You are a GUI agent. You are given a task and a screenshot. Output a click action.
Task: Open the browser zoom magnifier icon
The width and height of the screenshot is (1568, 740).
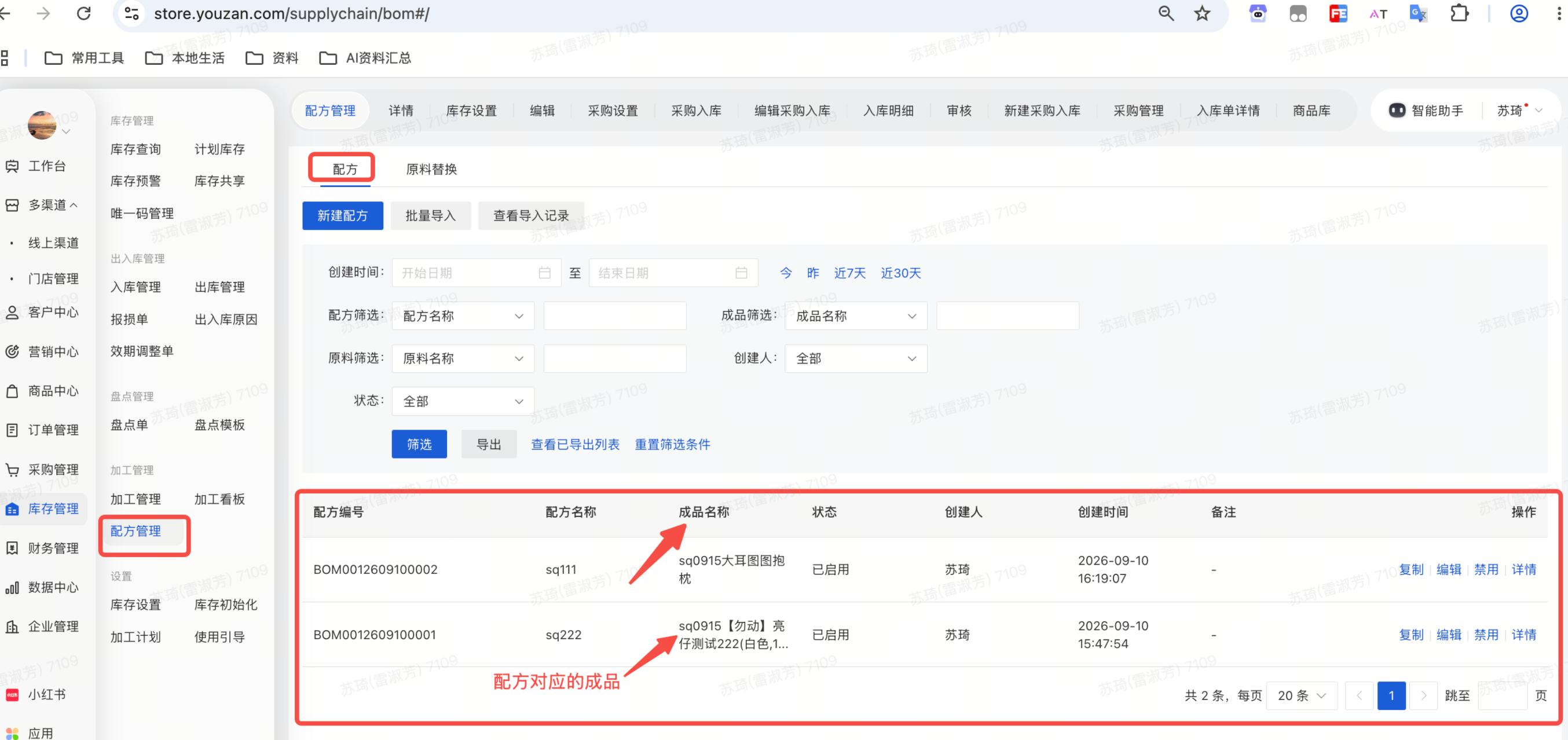tap(1166, 13)
